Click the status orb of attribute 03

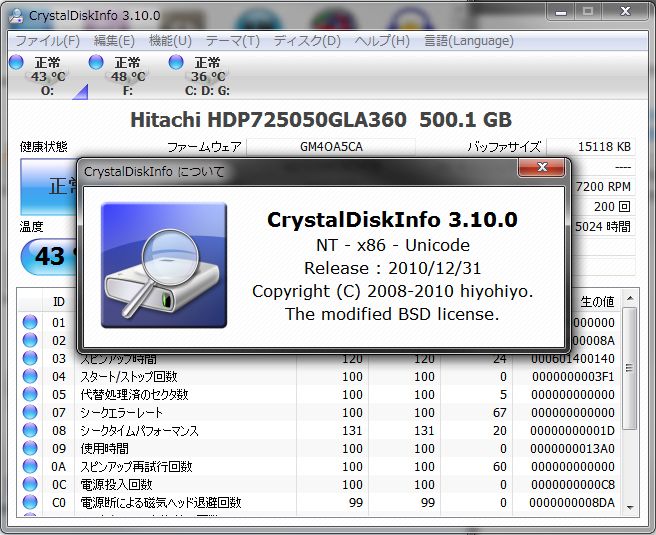[30, 358]
